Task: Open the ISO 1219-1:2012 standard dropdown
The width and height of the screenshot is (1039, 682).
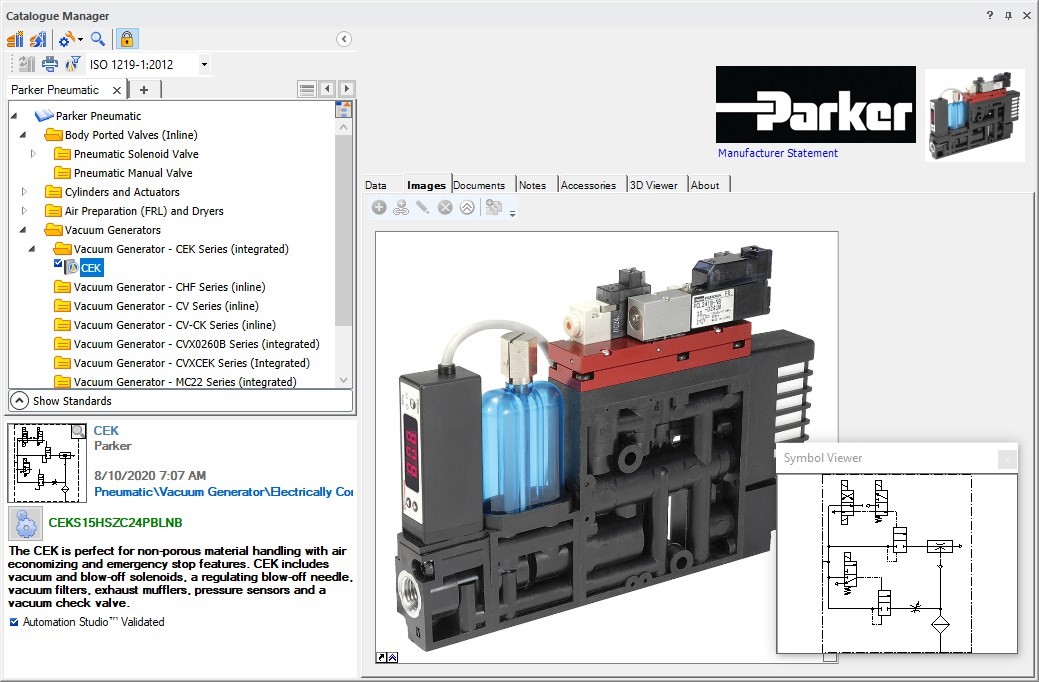Action: tap(204, 64)
